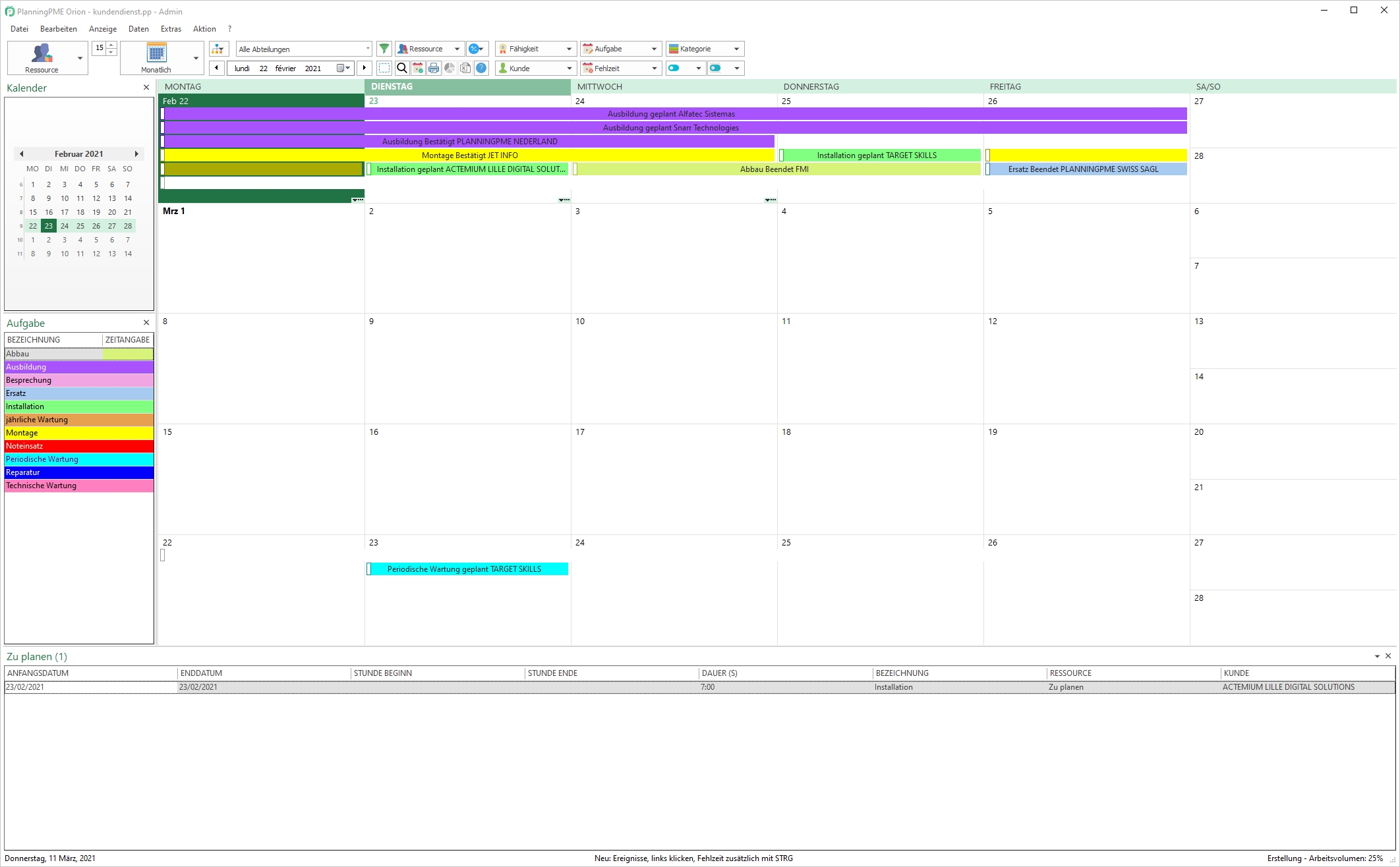Open the department hierarchy filter icon
The height and width of the screenshot is (867, 1400).
point(218,49)
